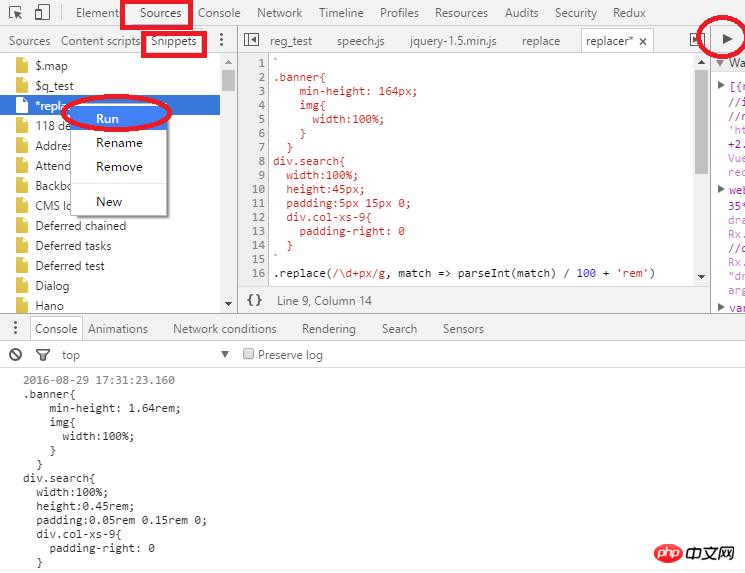This screenshot has width=745, height=573.
Task: Select the Content scripts sub-tab
Action: coord(100,41)
